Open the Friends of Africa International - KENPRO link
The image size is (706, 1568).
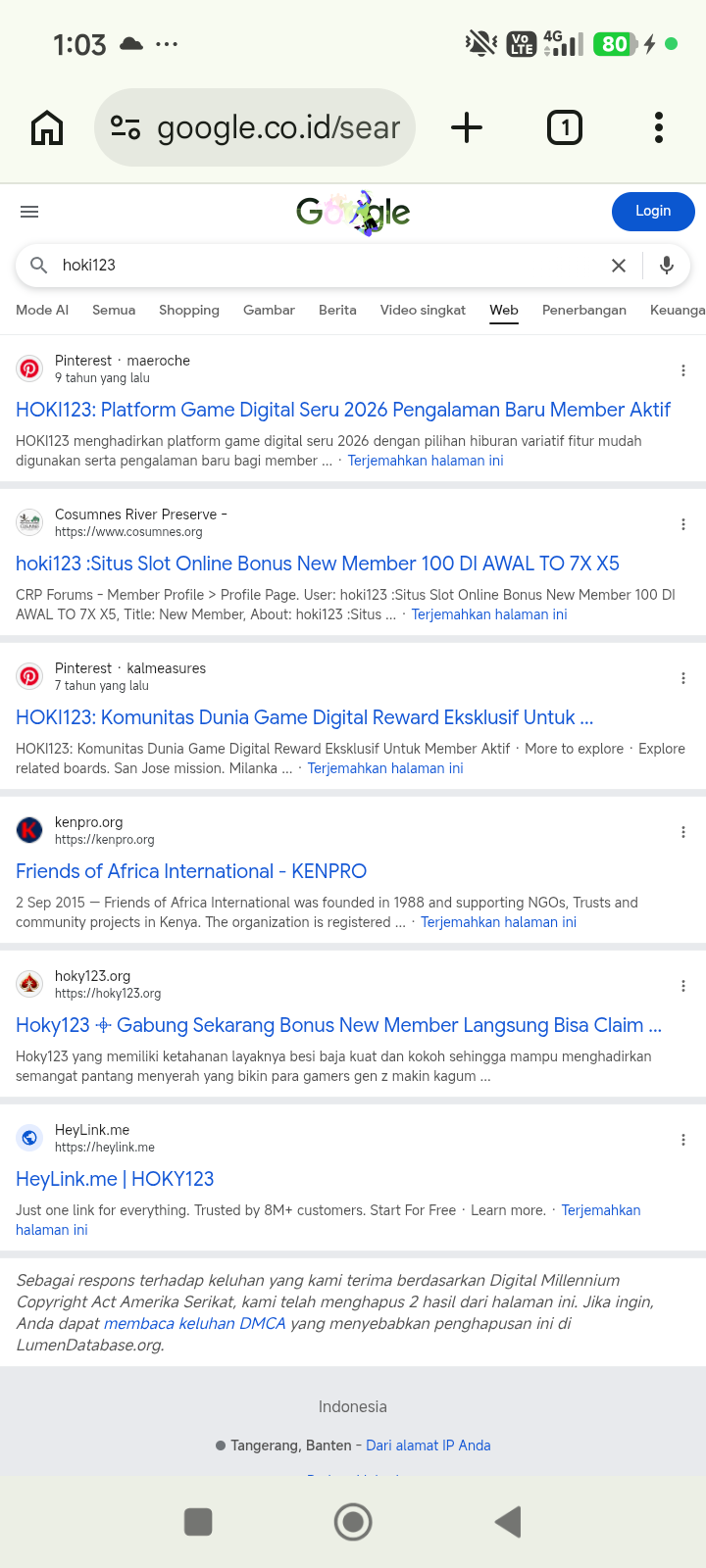191,871
